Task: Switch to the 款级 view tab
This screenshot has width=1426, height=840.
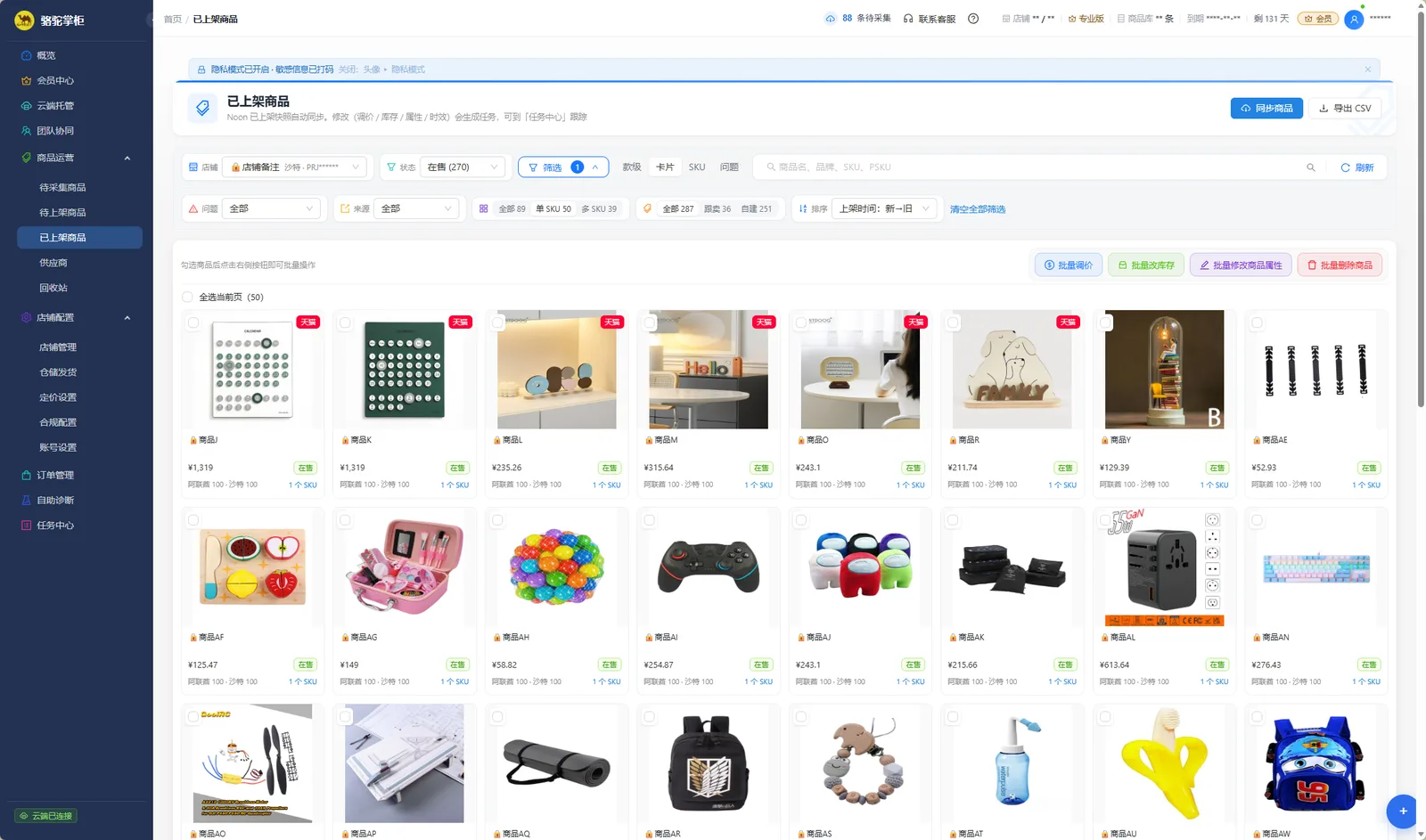Action: click(632, 167)
